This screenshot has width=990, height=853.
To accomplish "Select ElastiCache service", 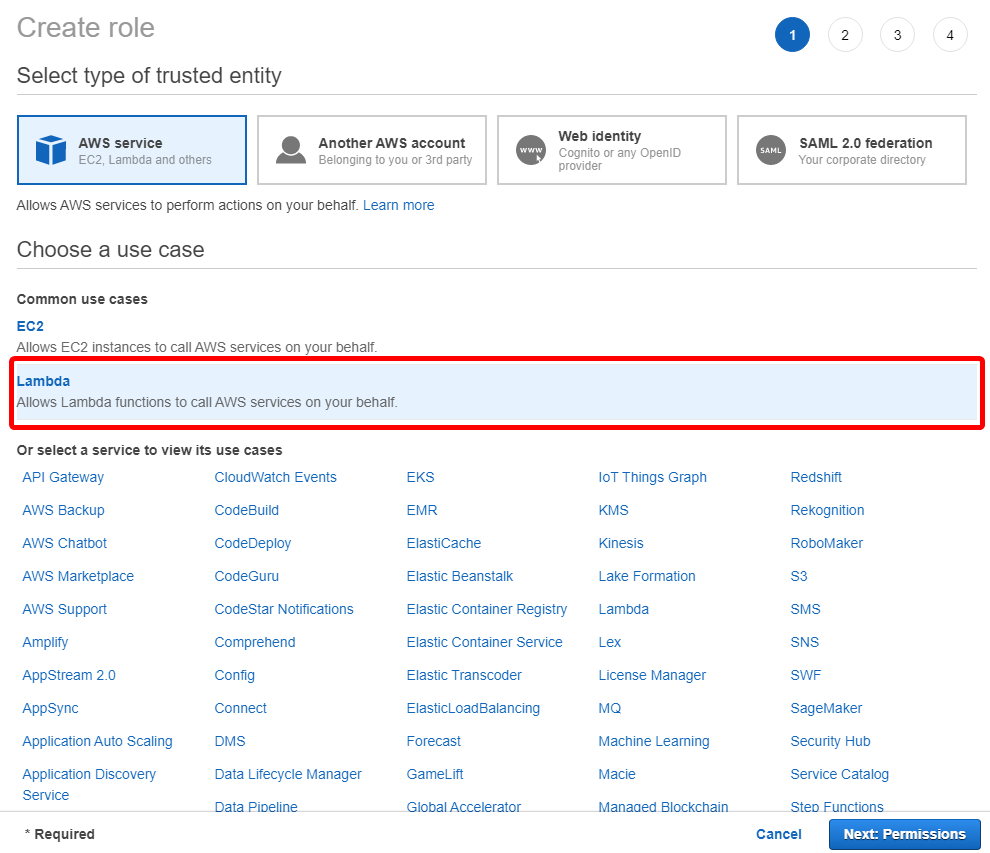I will 443,543.
